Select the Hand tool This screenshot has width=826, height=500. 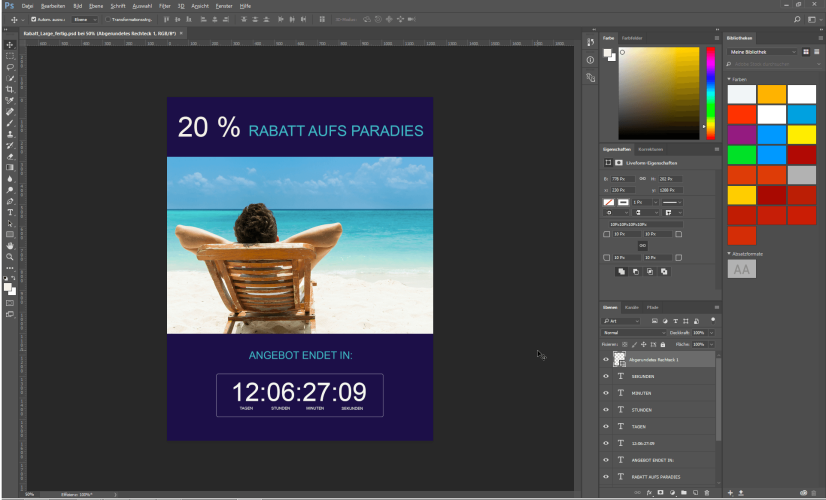tap(10, 246)
